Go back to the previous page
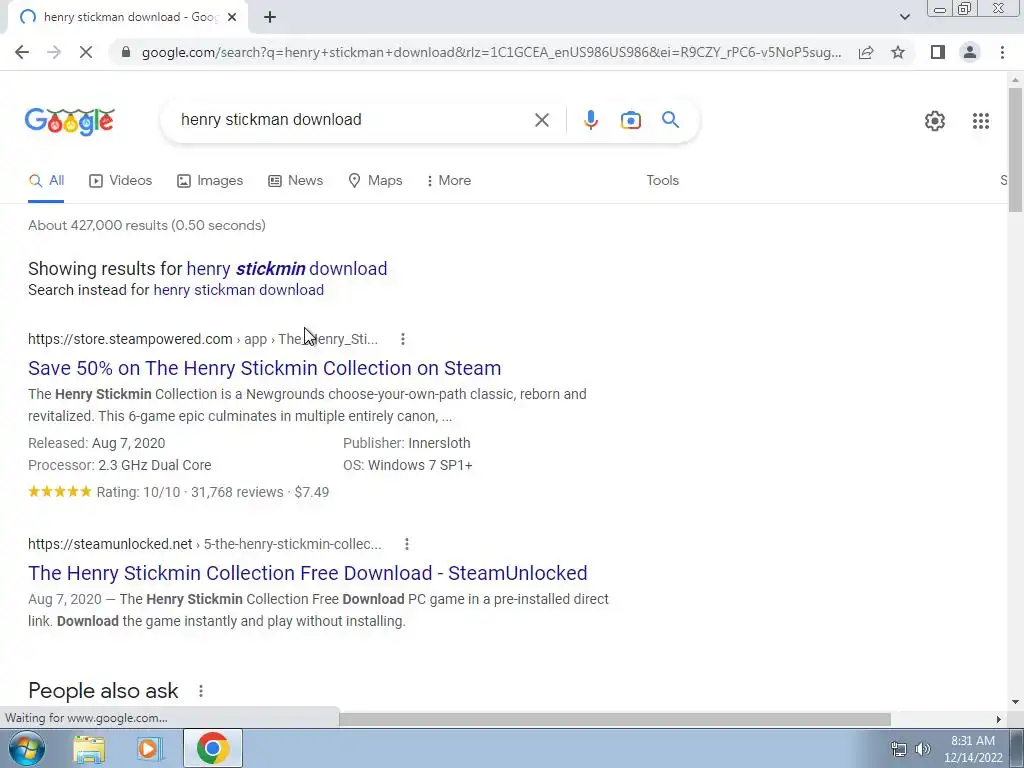 22,52
